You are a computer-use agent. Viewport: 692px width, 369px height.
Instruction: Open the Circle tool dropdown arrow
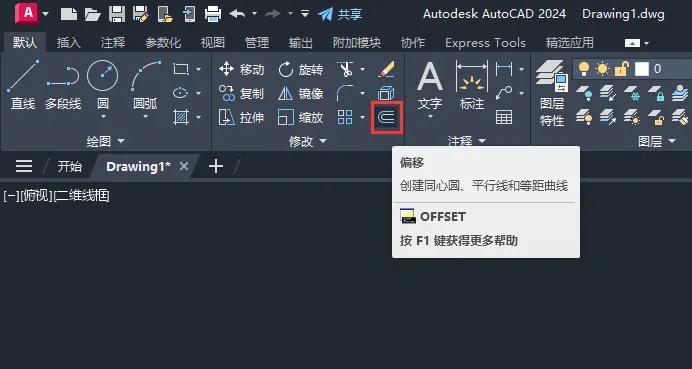[103, 117]
